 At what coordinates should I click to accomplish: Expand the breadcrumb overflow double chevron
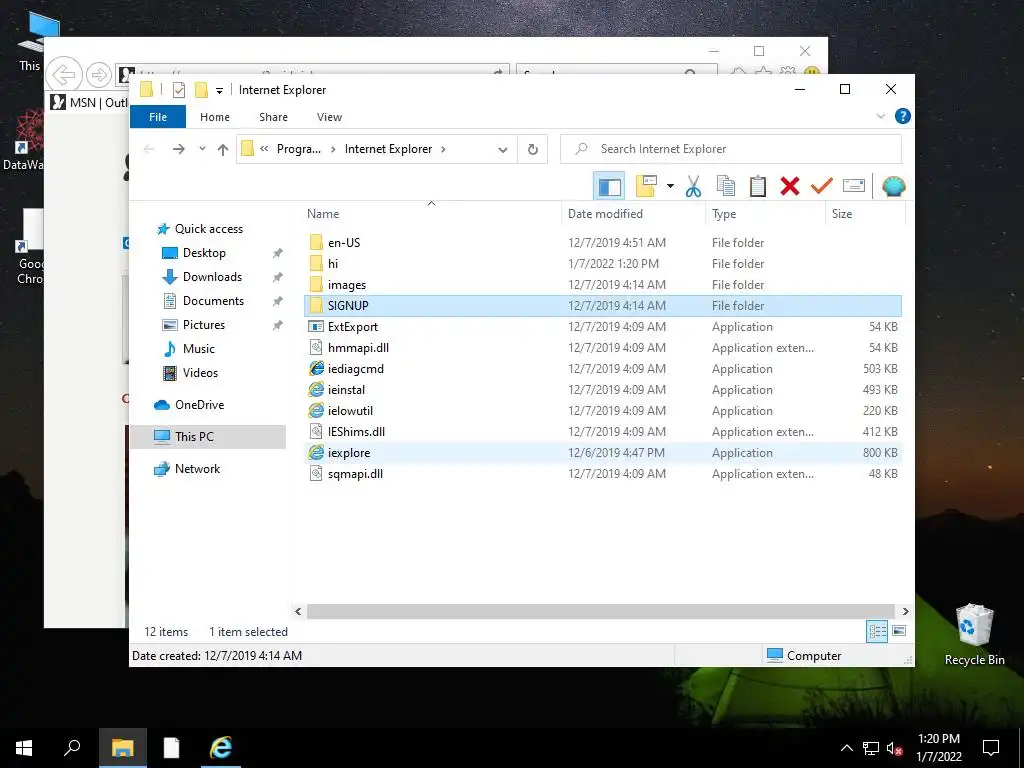tap(264, 149)
